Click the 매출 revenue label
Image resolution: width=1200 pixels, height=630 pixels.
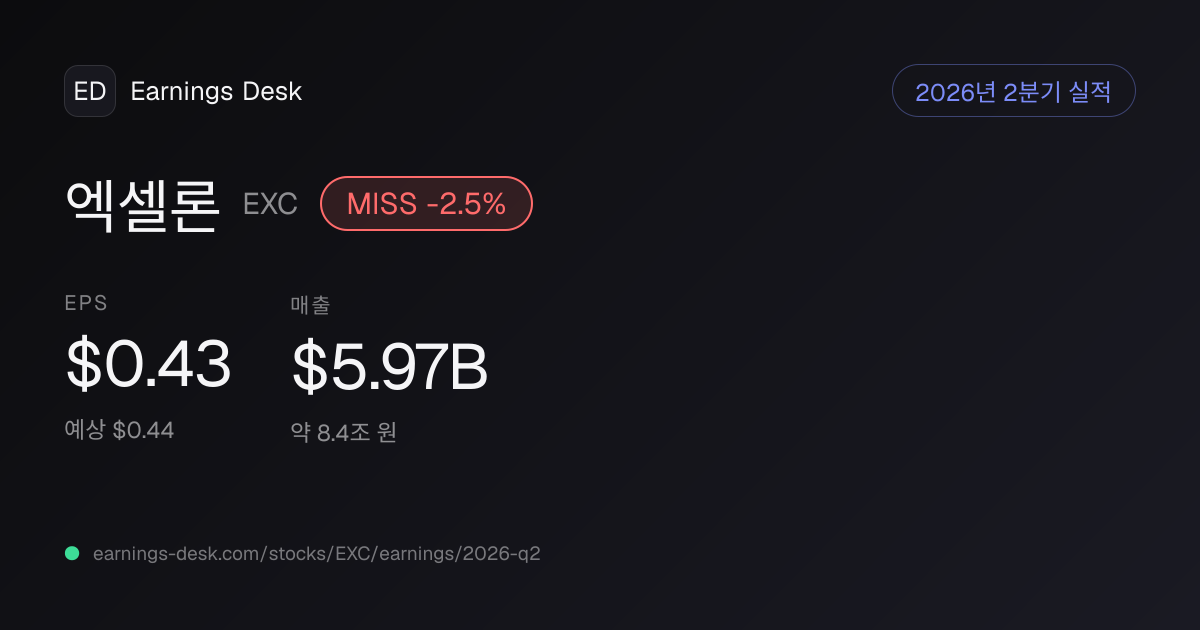click(310, 305)
